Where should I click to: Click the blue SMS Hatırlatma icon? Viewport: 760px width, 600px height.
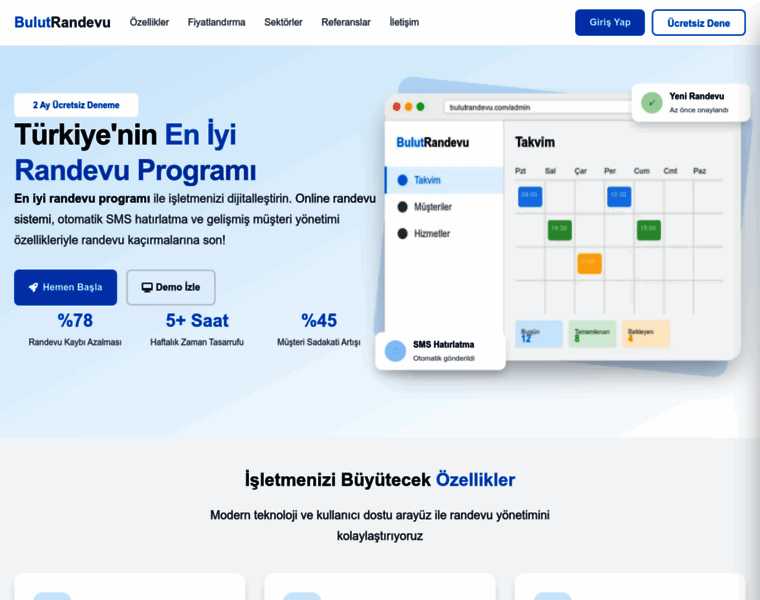395,350
